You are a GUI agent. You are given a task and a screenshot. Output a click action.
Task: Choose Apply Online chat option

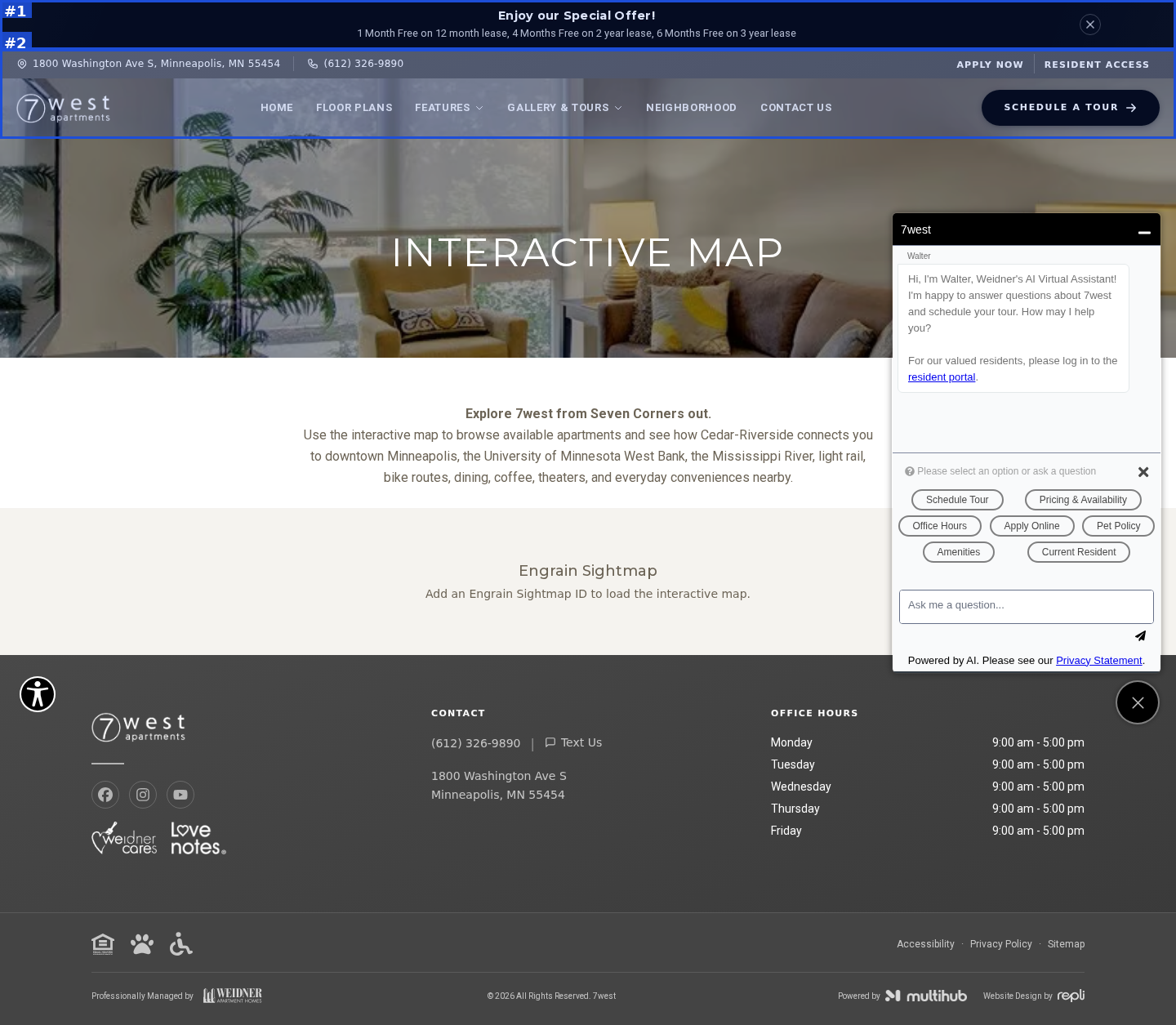coord(1032,526)
